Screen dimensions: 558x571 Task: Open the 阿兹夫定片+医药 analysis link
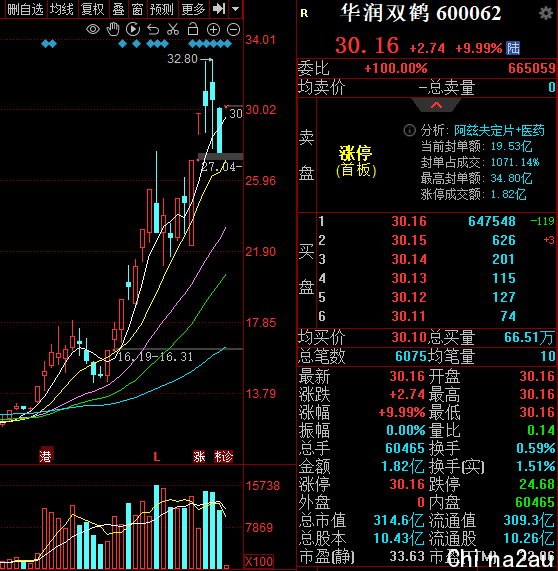(x=499, y=130)
